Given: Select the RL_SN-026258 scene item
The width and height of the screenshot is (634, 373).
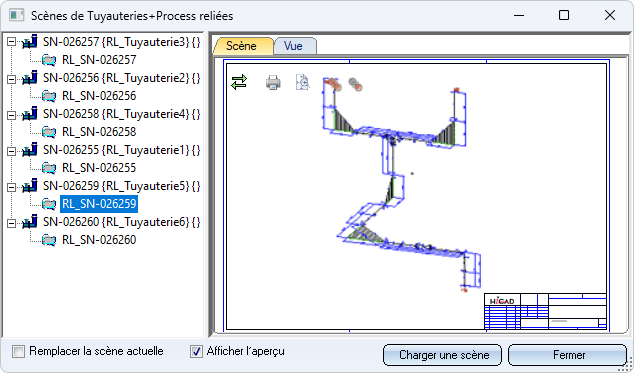Looking at the screenshot, I should tap(99, 132).
